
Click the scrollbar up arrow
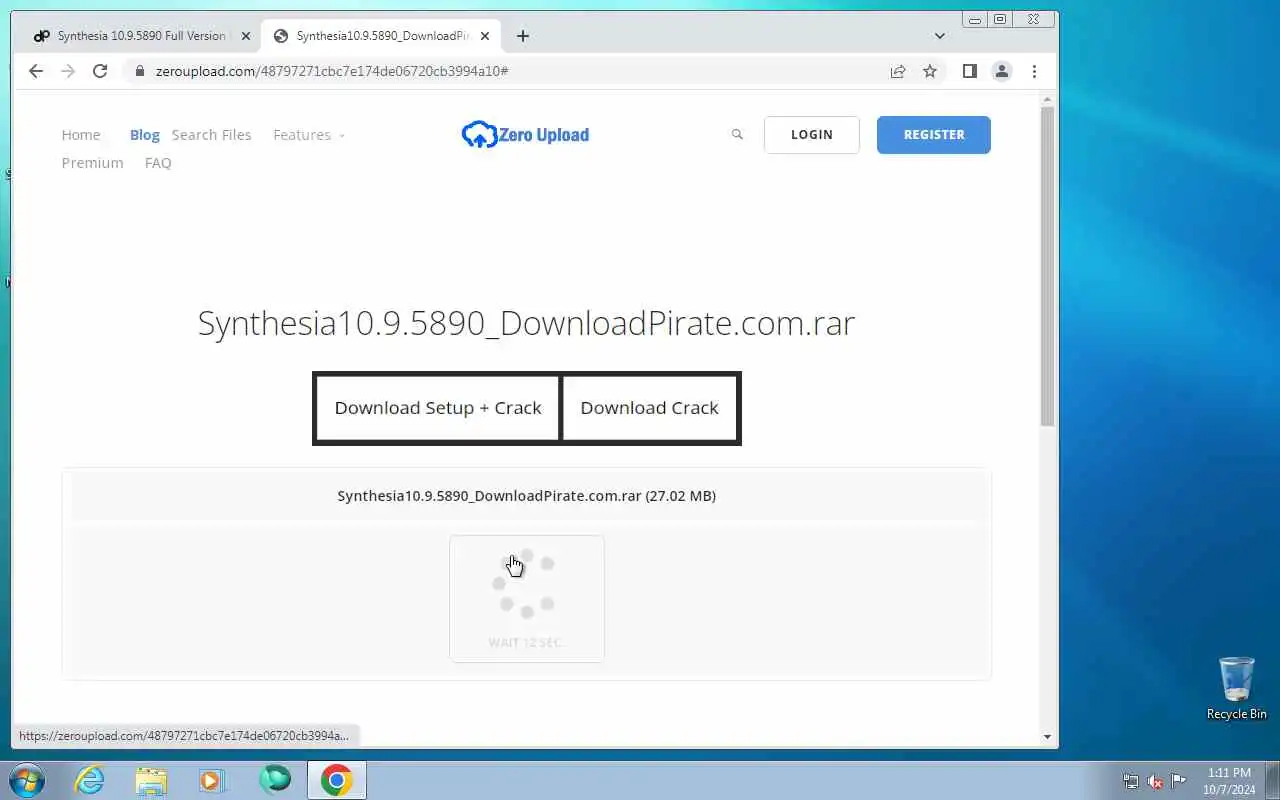pos(1048,99)
